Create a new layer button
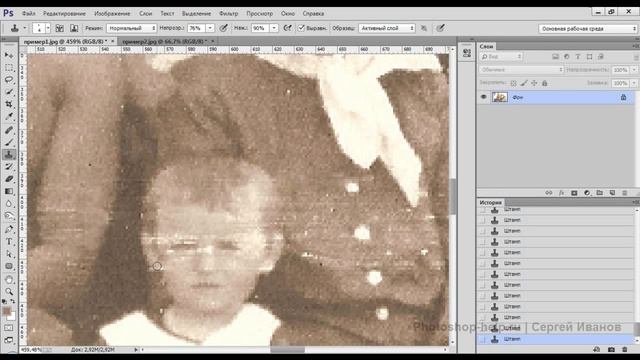 pos(612,193)
